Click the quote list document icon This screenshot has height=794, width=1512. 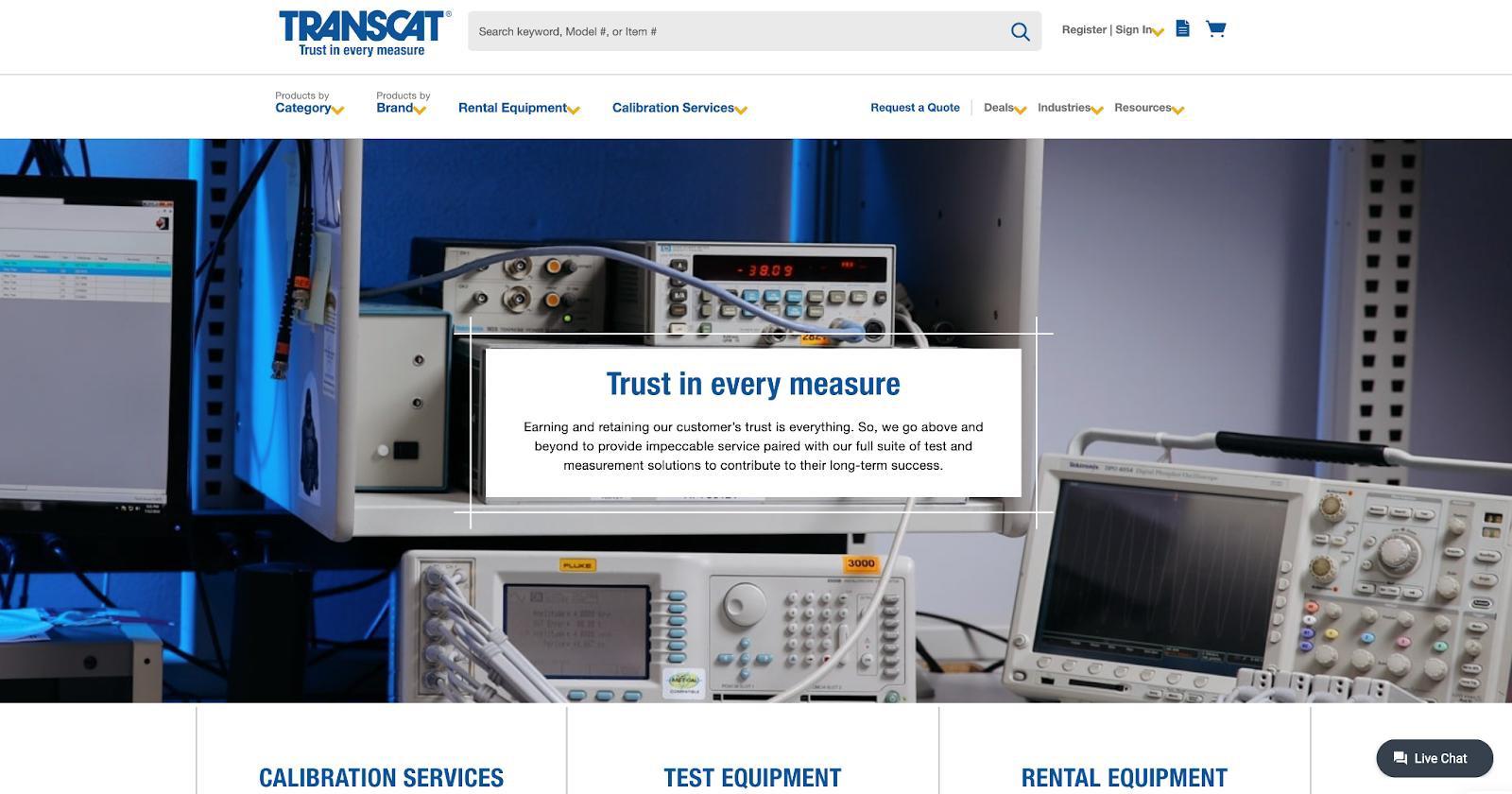point(1182,28)
